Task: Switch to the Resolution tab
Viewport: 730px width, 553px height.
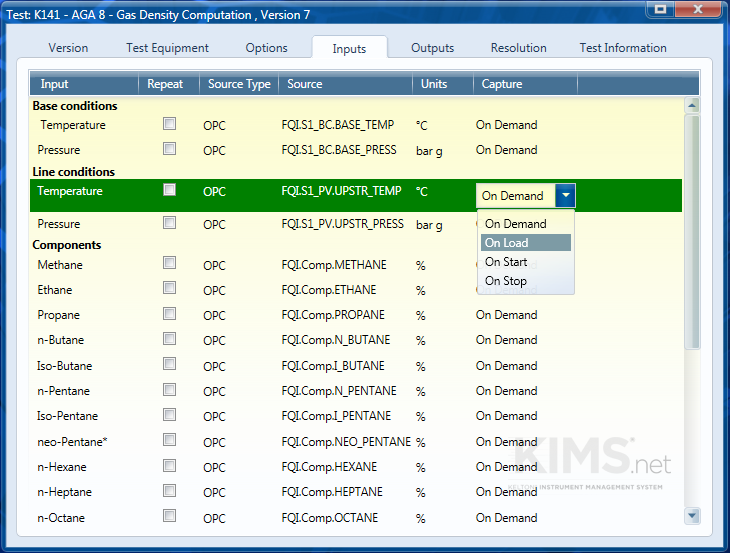Action: click(518, 48)
